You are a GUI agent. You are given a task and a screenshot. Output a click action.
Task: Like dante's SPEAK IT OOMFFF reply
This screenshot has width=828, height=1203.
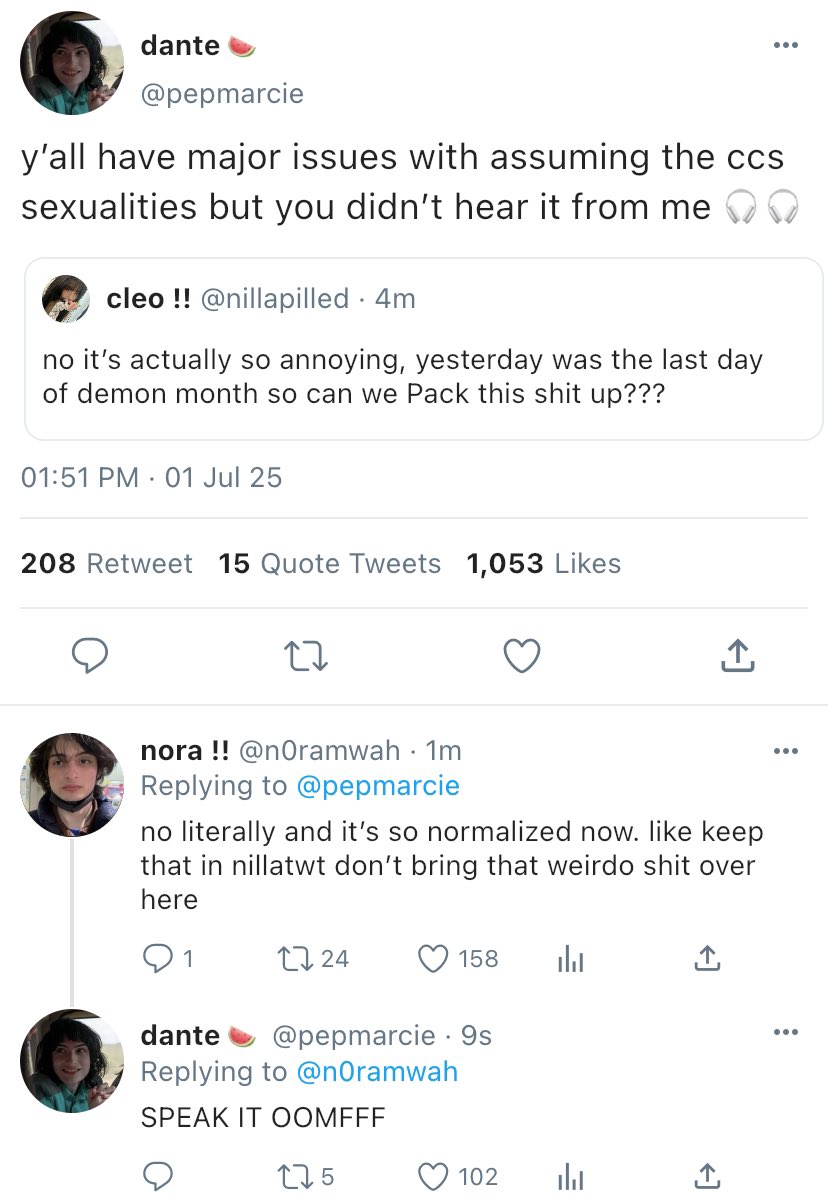click(433, 1177)
